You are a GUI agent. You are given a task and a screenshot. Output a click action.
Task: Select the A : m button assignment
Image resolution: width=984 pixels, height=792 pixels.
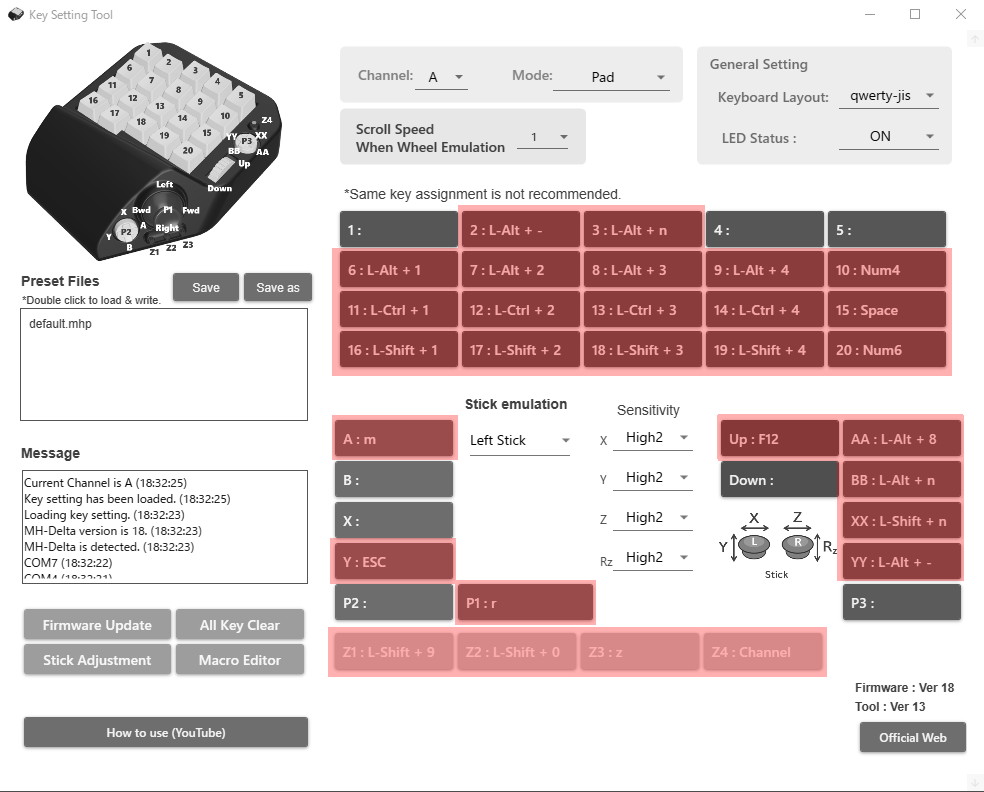pyautogui.click(x=393, y=439)
